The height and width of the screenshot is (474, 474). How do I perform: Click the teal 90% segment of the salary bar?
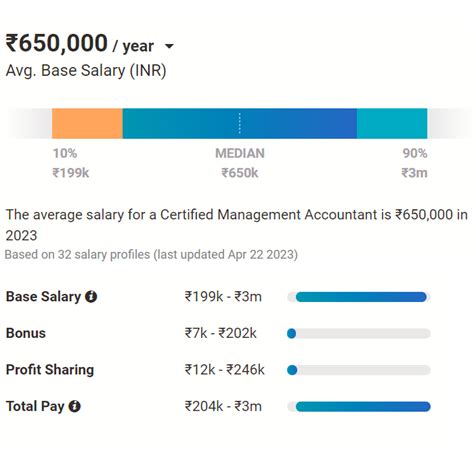(x=392, y=123)
